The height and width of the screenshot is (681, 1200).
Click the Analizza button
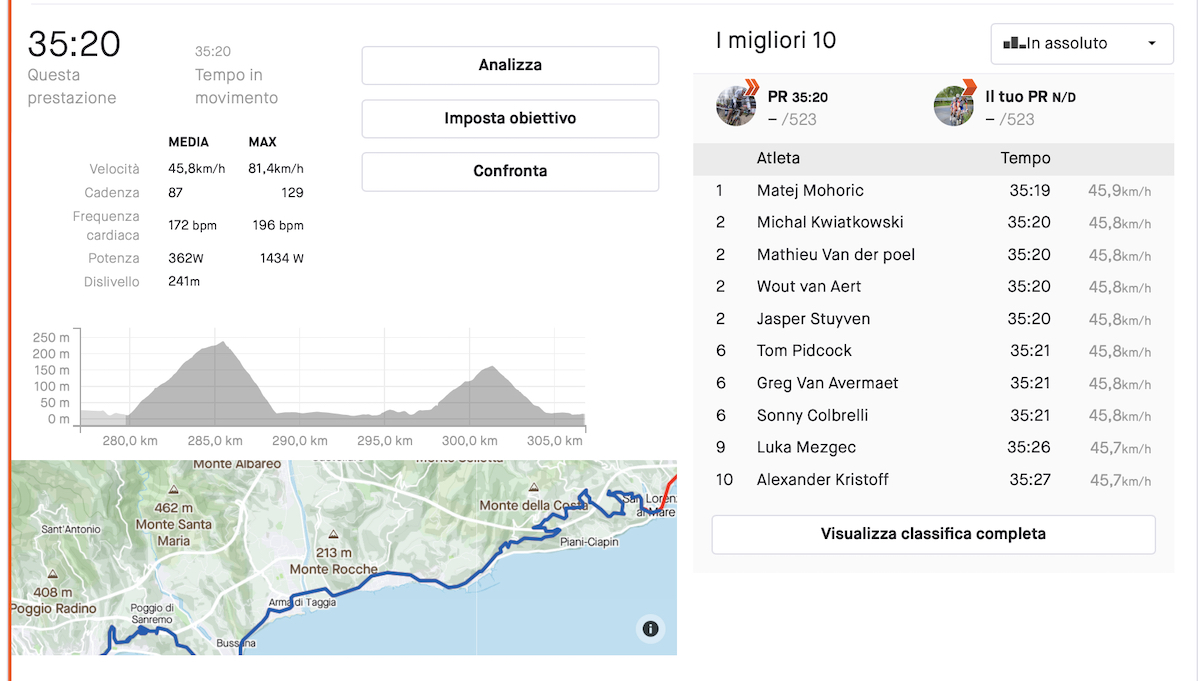510,65
